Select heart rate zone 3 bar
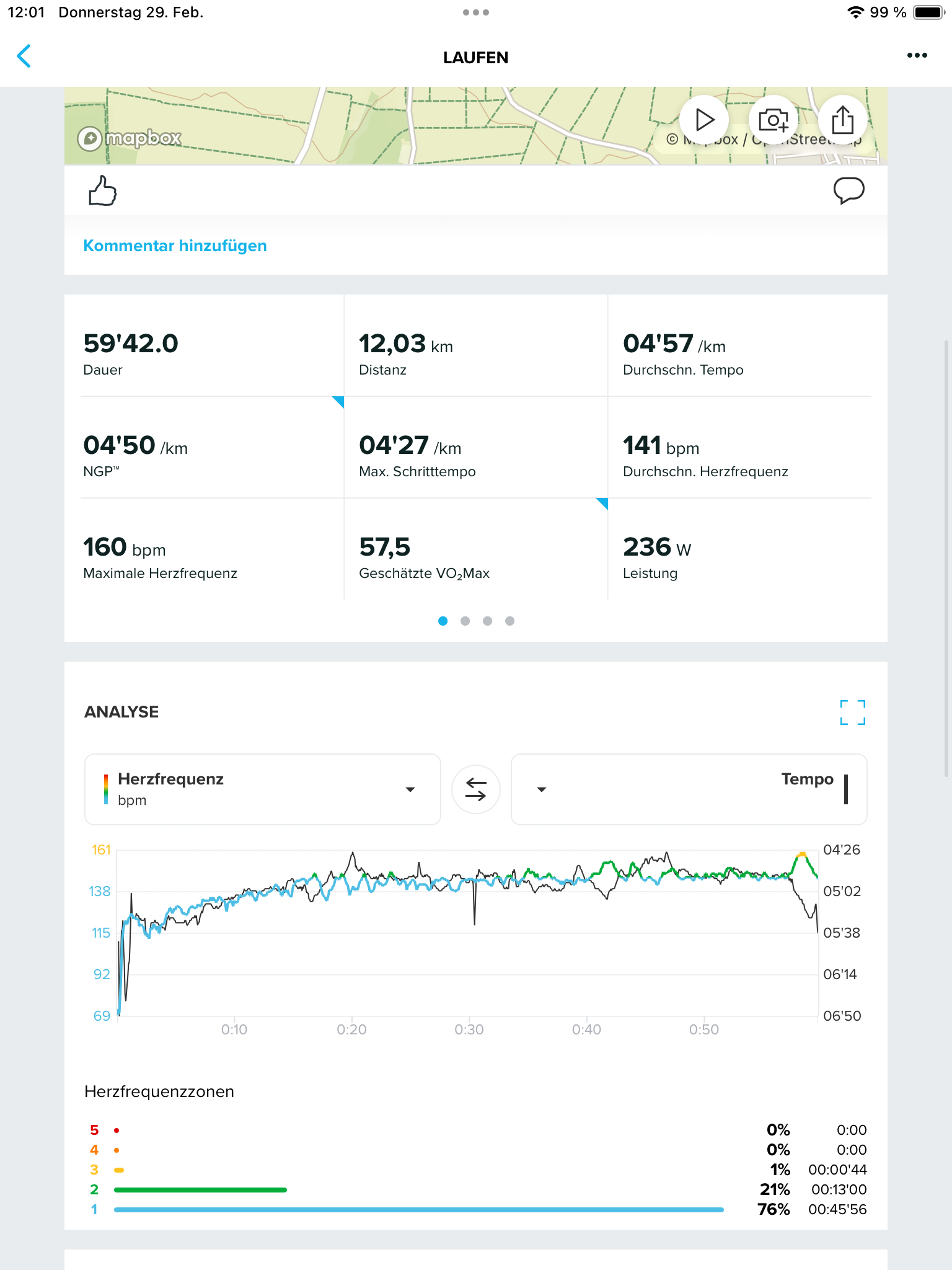 pyautogui.click(x=119, y=1170)
